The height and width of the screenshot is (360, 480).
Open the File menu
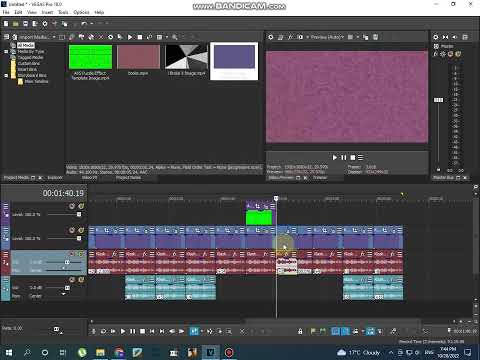(6, 12)
